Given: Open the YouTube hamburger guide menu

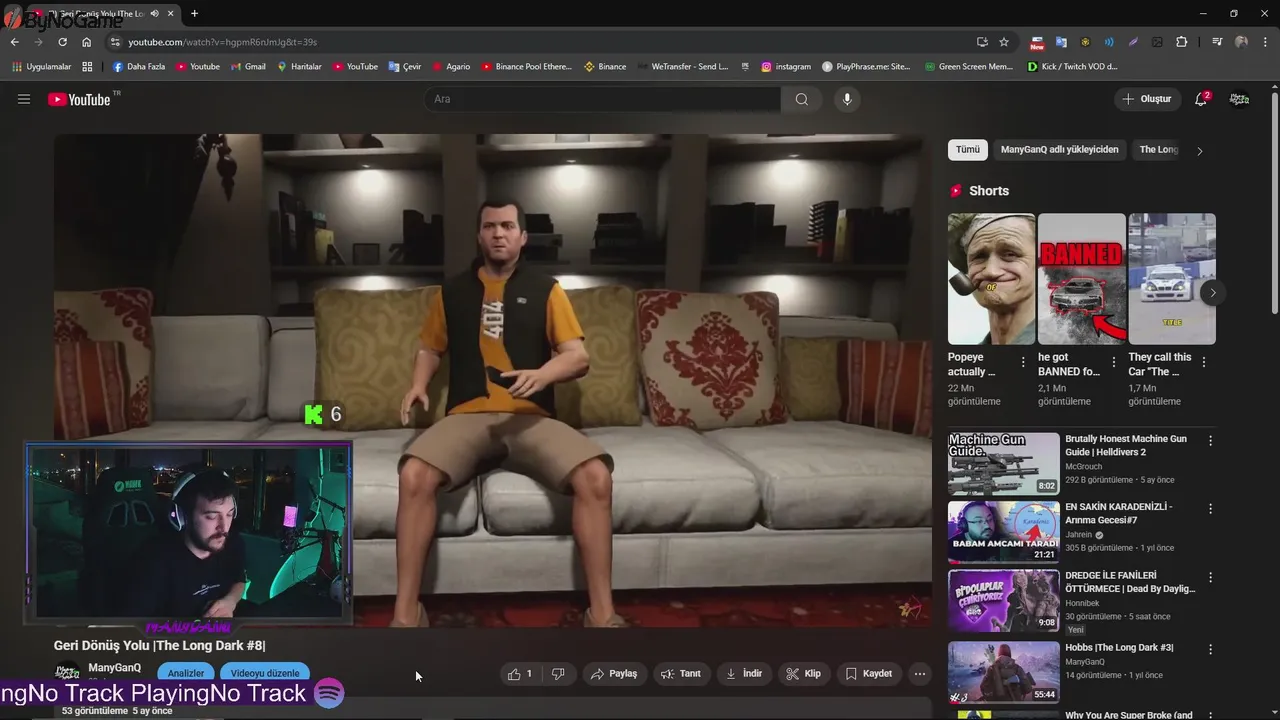Looking at the screenshot, I should point(24,99).
